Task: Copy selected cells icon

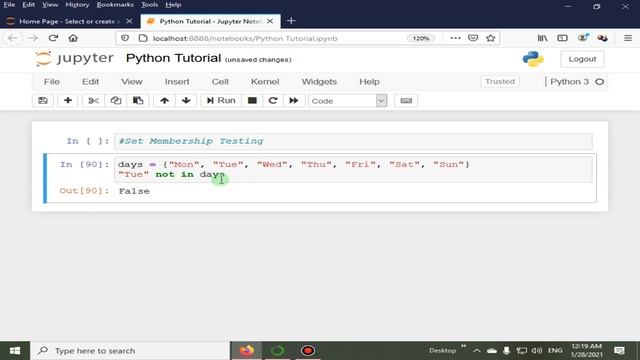Action: (x=116, y=100)
